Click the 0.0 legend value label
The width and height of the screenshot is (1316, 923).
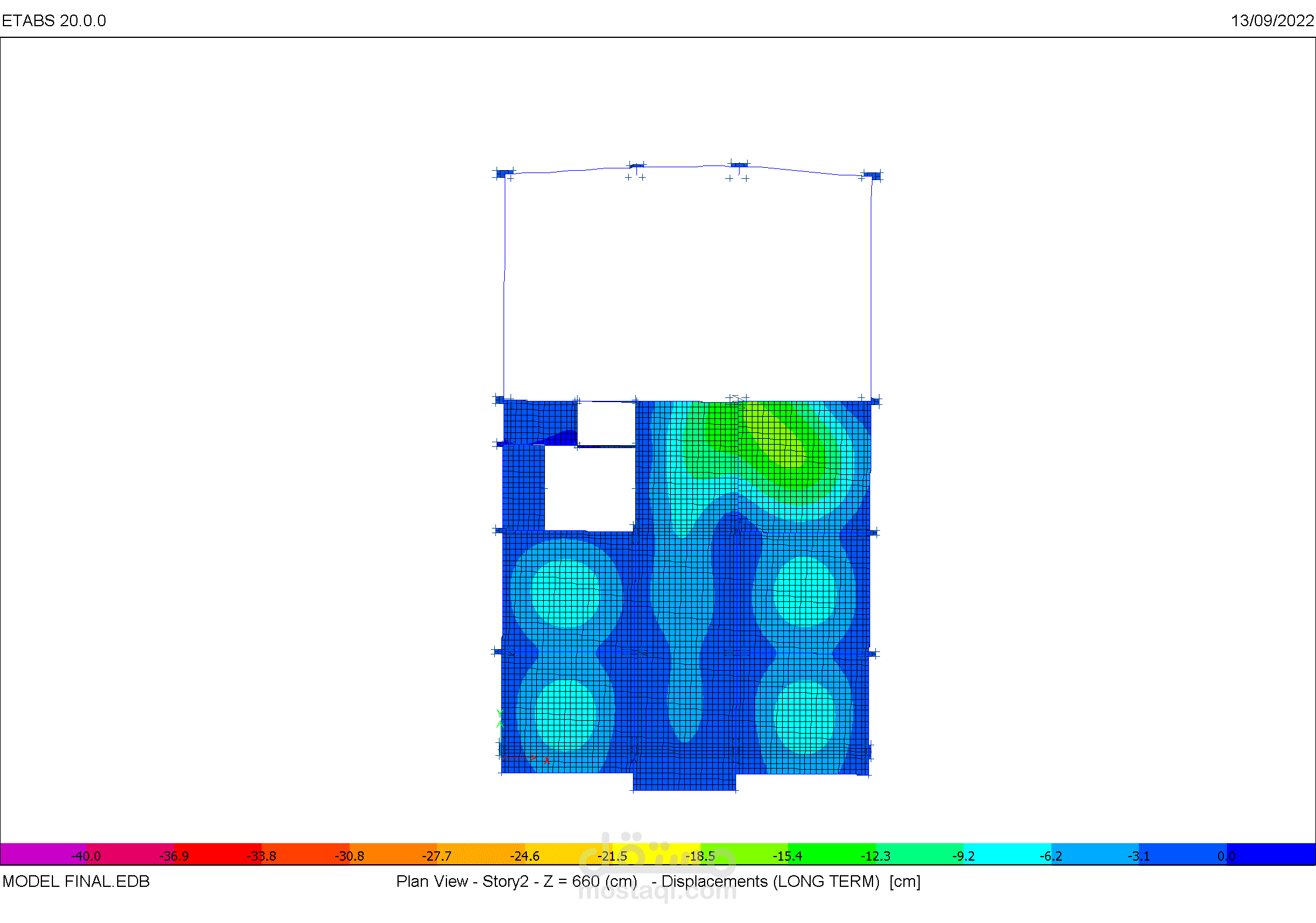(x=1226, y=856)
